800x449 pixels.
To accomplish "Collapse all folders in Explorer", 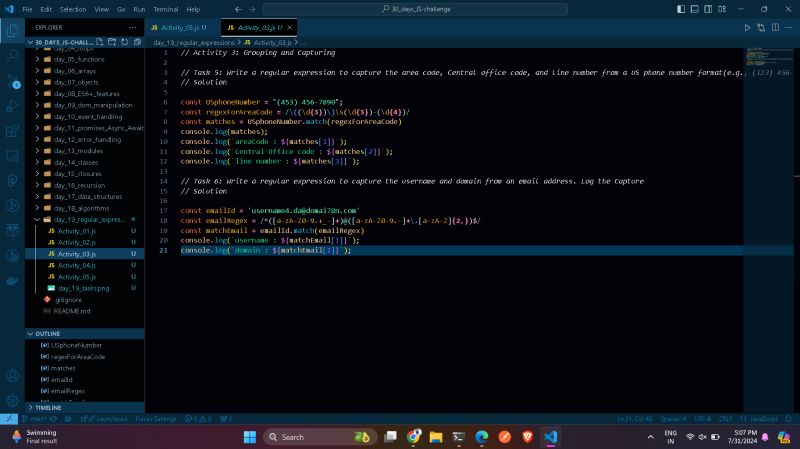I will pos(137,42).
